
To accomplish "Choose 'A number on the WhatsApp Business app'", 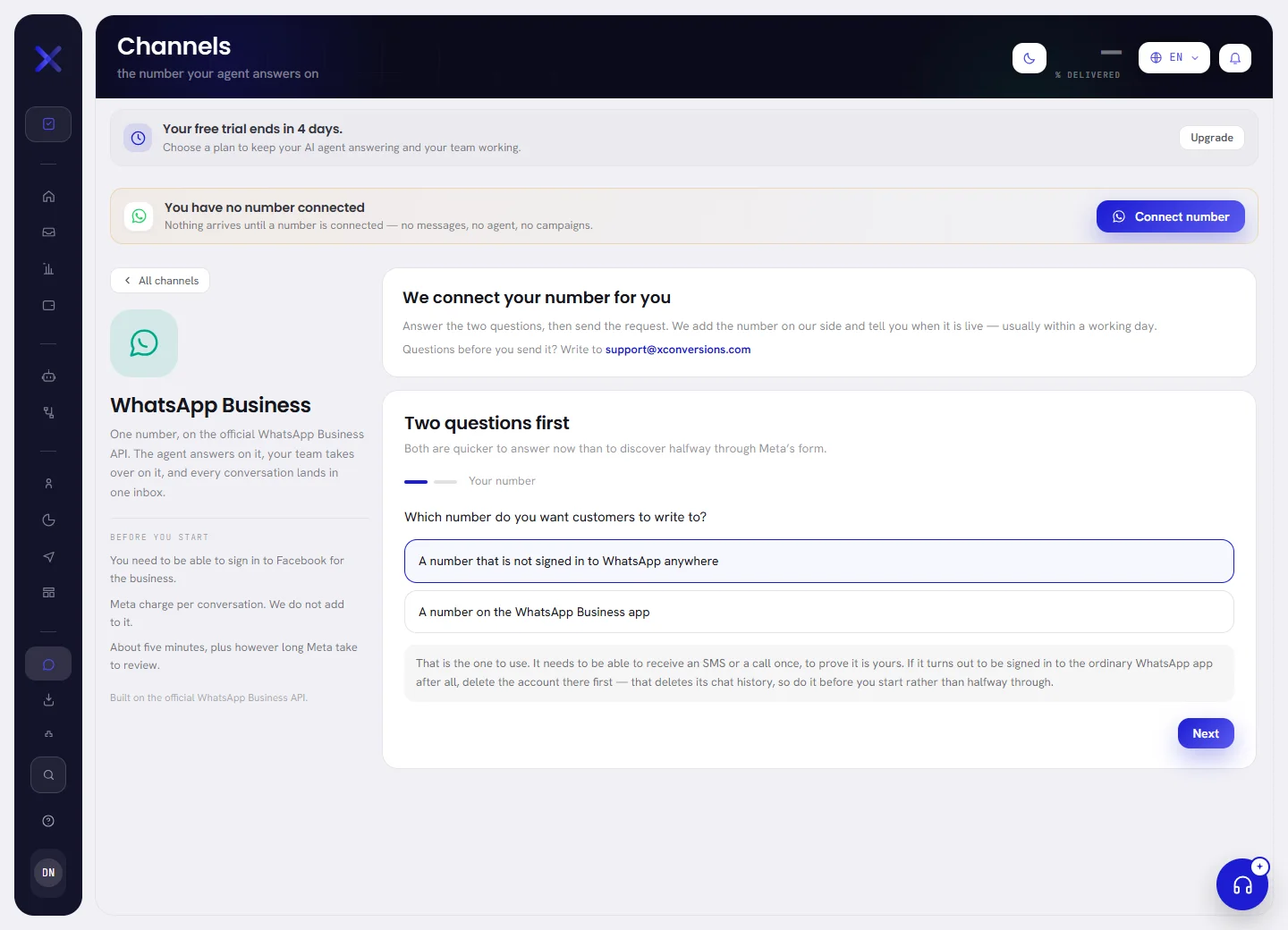I will (819, 613).
